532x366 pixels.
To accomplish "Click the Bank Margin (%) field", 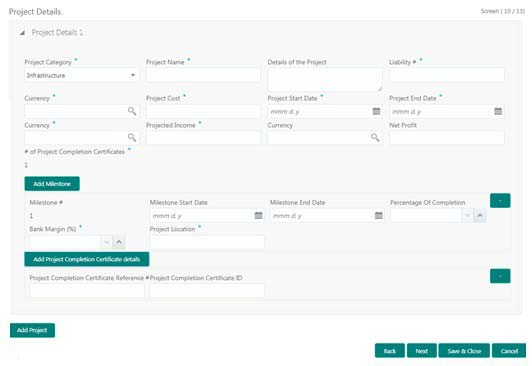I will tap(65, 242).
